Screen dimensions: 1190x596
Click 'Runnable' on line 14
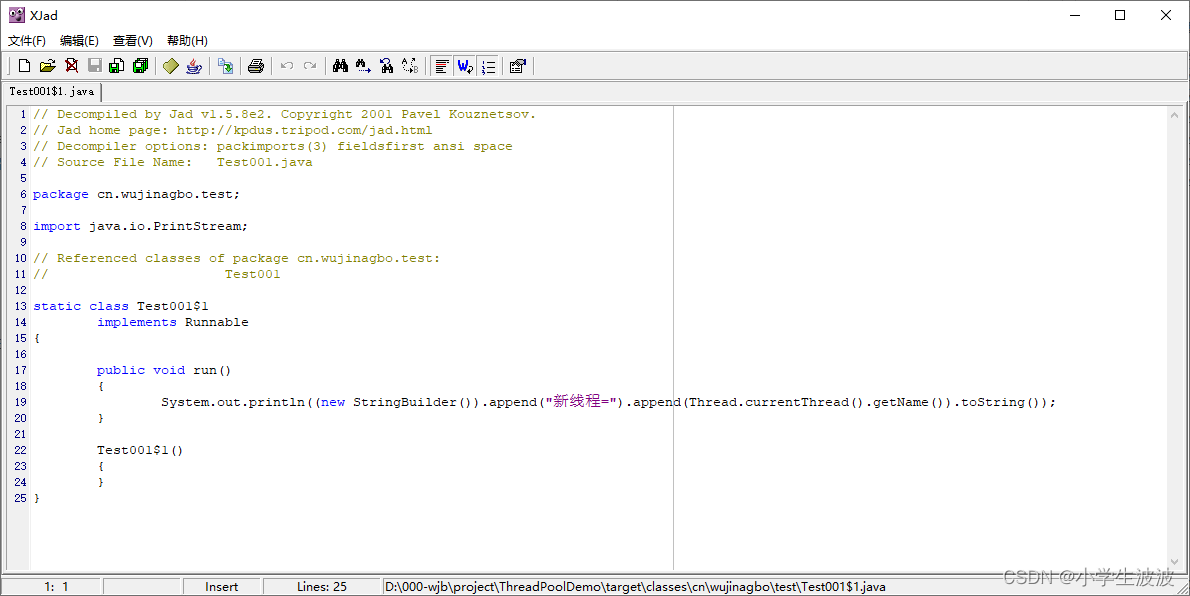[x=216, y=322]
